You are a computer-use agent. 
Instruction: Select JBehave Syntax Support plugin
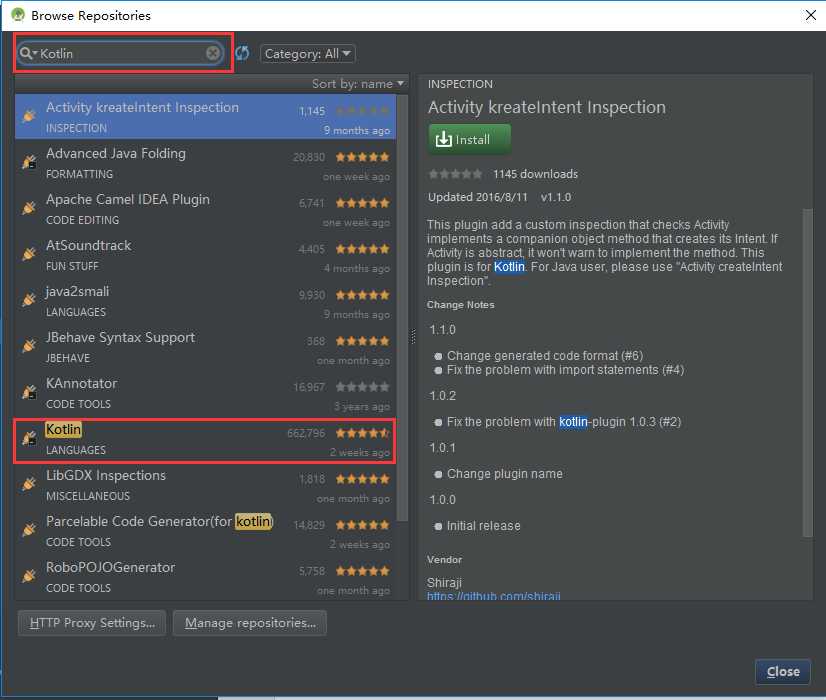coord(205,347)
